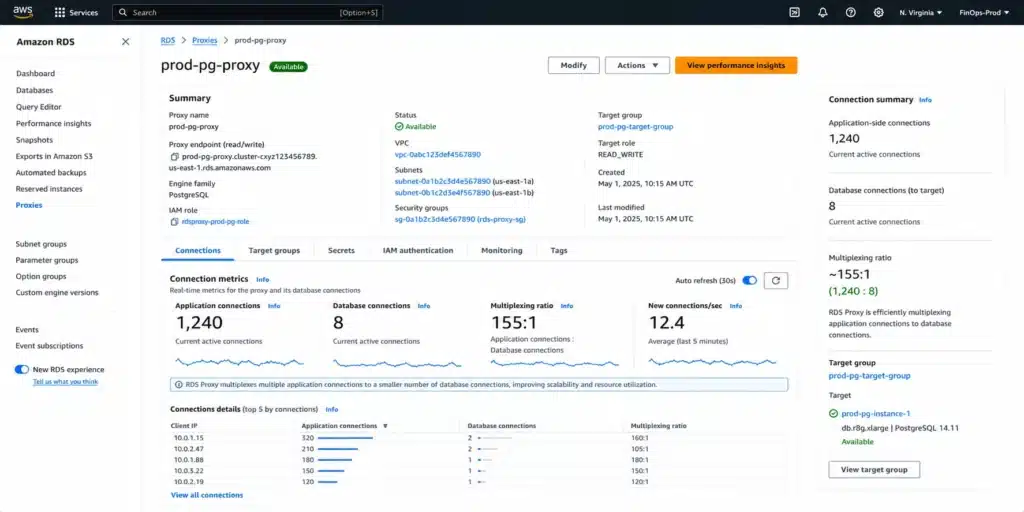Screen dimensions: 1024x512
Task: Switch to the Connections tab
Action: click(x=198, y=250)
